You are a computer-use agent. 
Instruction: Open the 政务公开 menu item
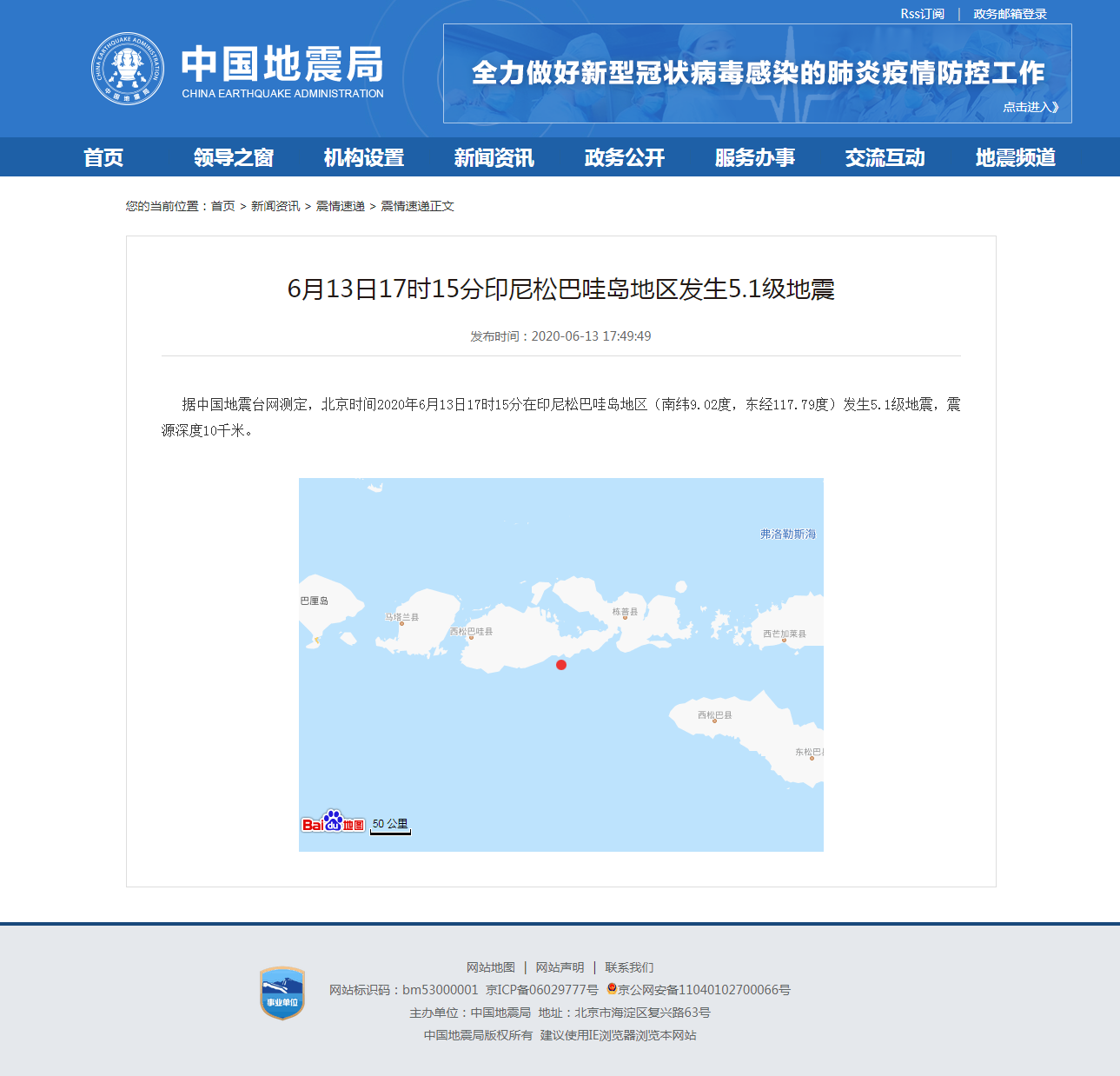[625, 157]
